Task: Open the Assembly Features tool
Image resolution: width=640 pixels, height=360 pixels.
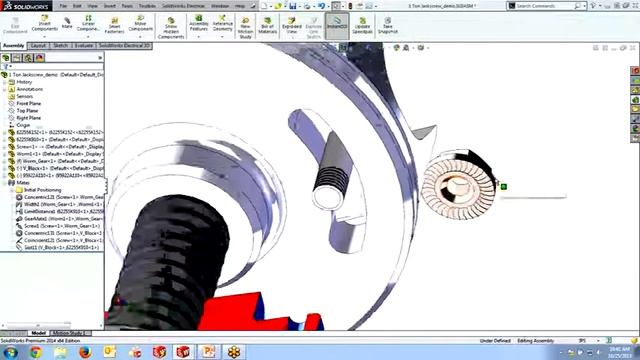Action: (199, 23)
